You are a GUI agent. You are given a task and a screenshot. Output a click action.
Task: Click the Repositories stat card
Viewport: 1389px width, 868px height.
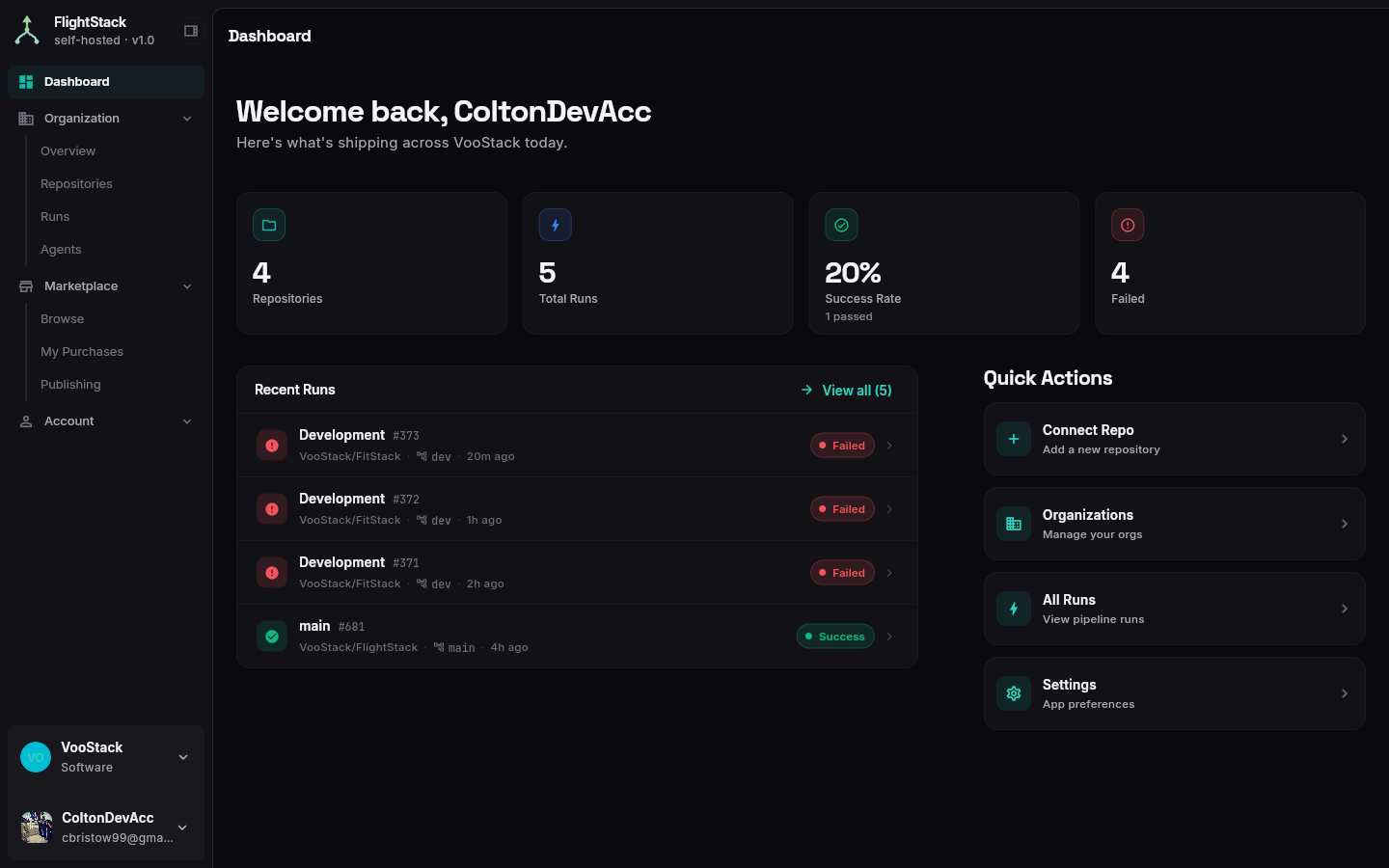(x=371, y=263)
